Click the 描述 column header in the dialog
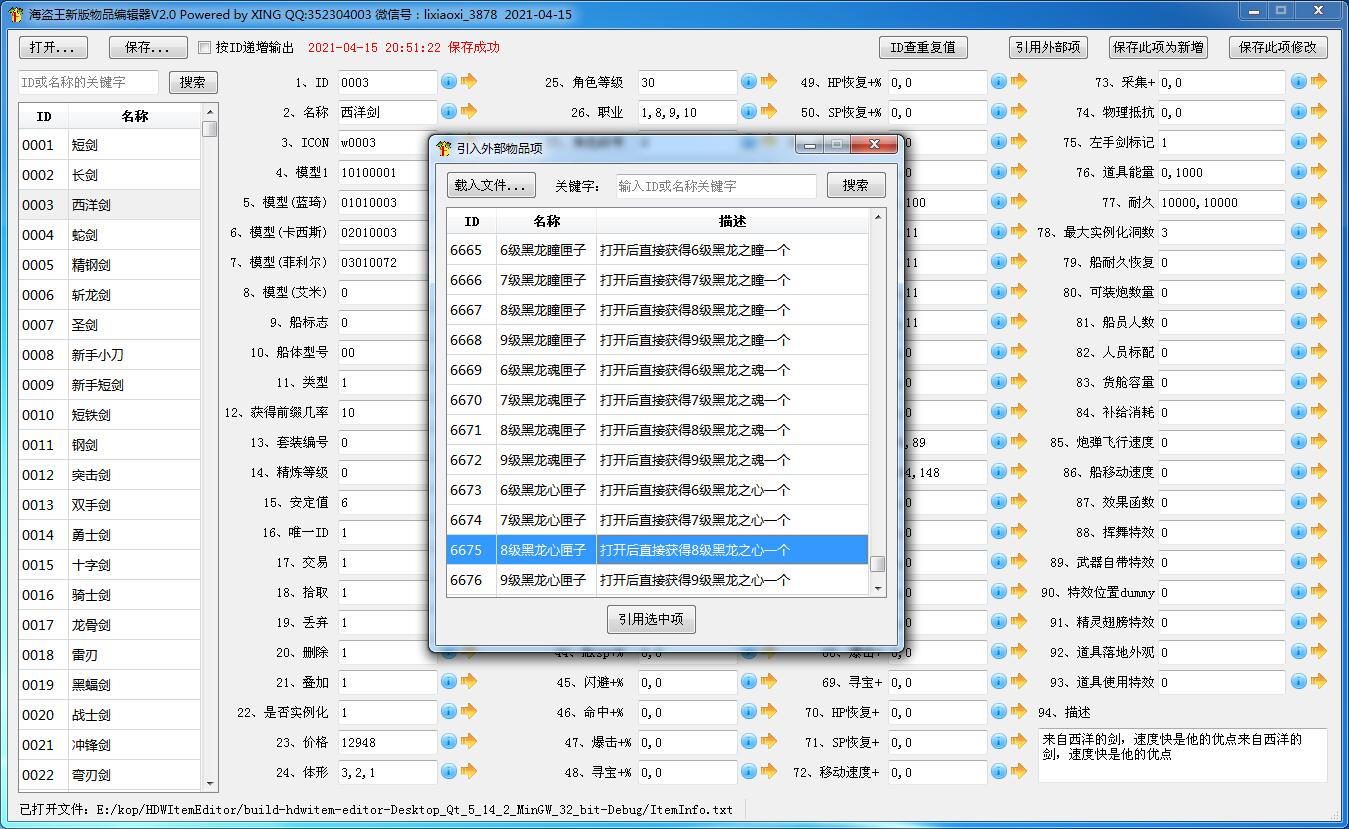 point(732,221)
